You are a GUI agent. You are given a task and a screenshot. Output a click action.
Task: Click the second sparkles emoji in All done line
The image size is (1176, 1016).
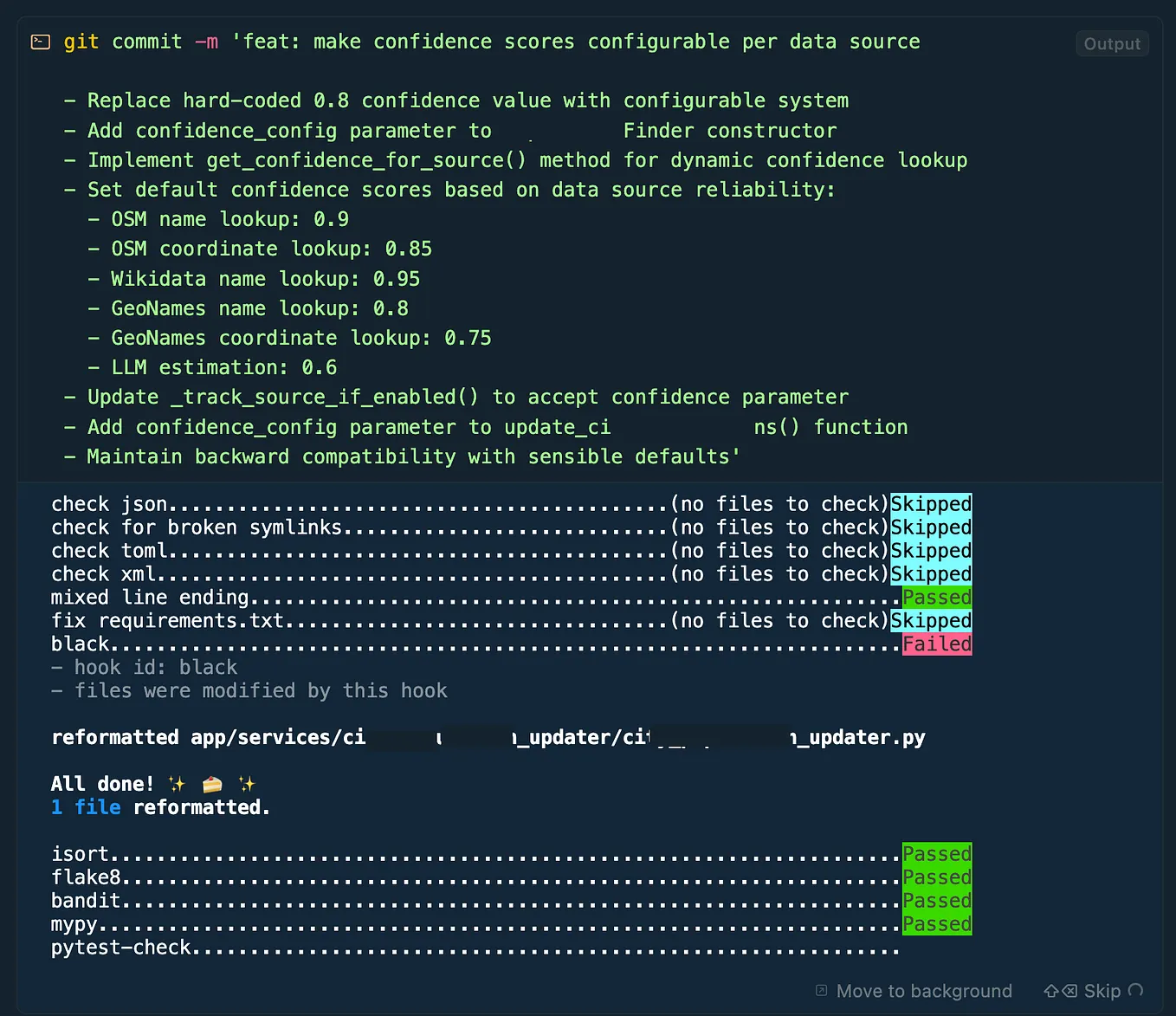pos(246,784)
